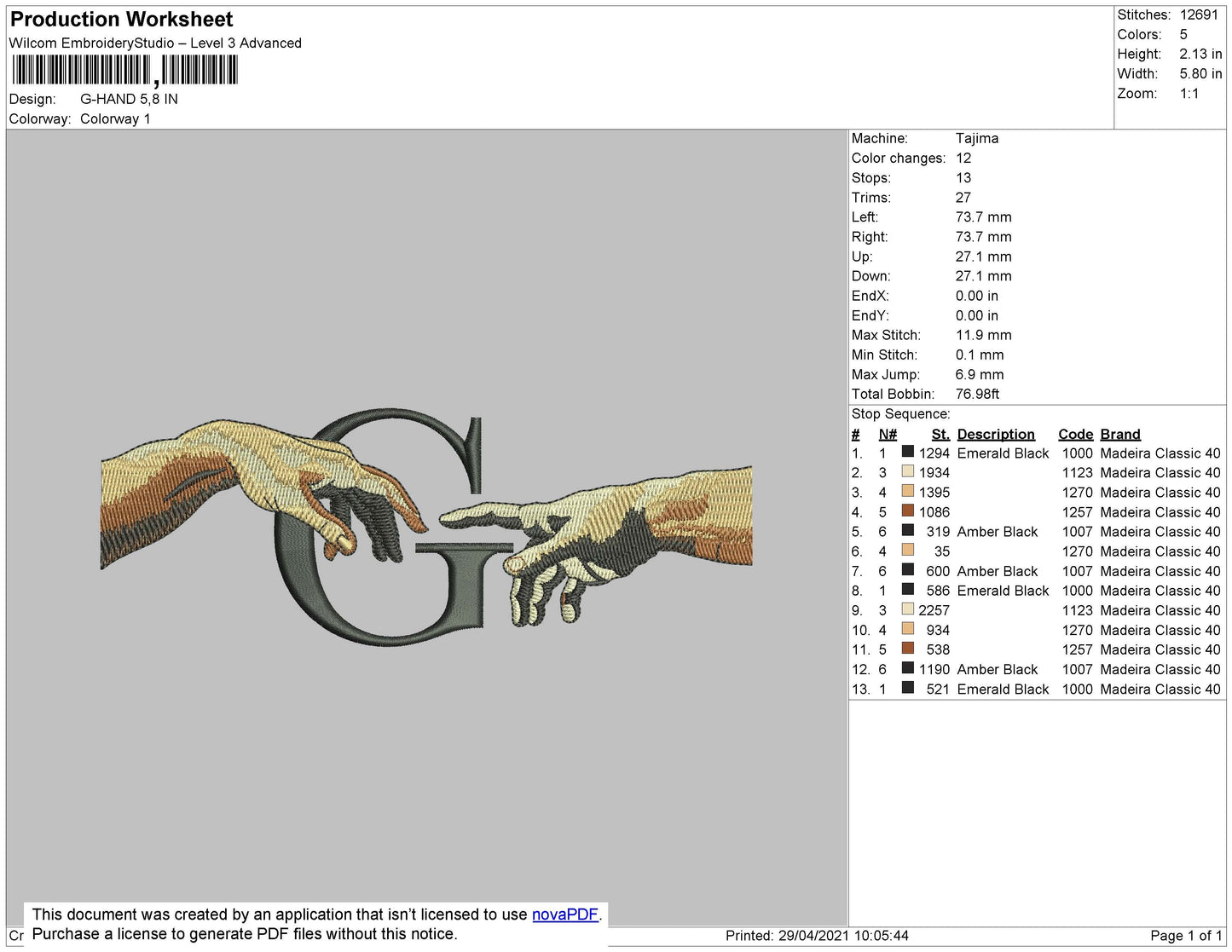Click stitch count 934 in row 10
1232x952 pixels.
[x=938, y=630]
